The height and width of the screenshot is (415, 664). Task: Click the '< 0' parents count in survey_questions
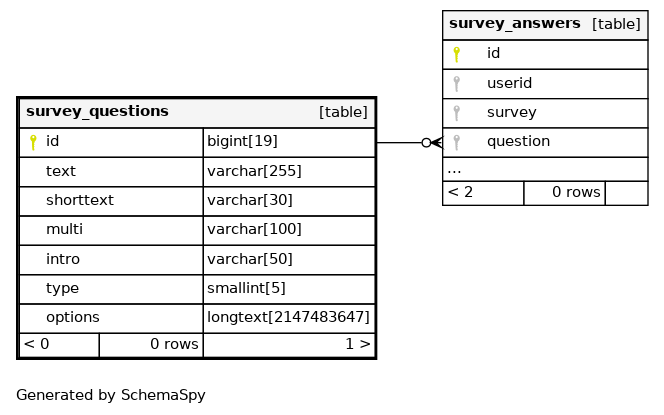(x=36, y=344)
